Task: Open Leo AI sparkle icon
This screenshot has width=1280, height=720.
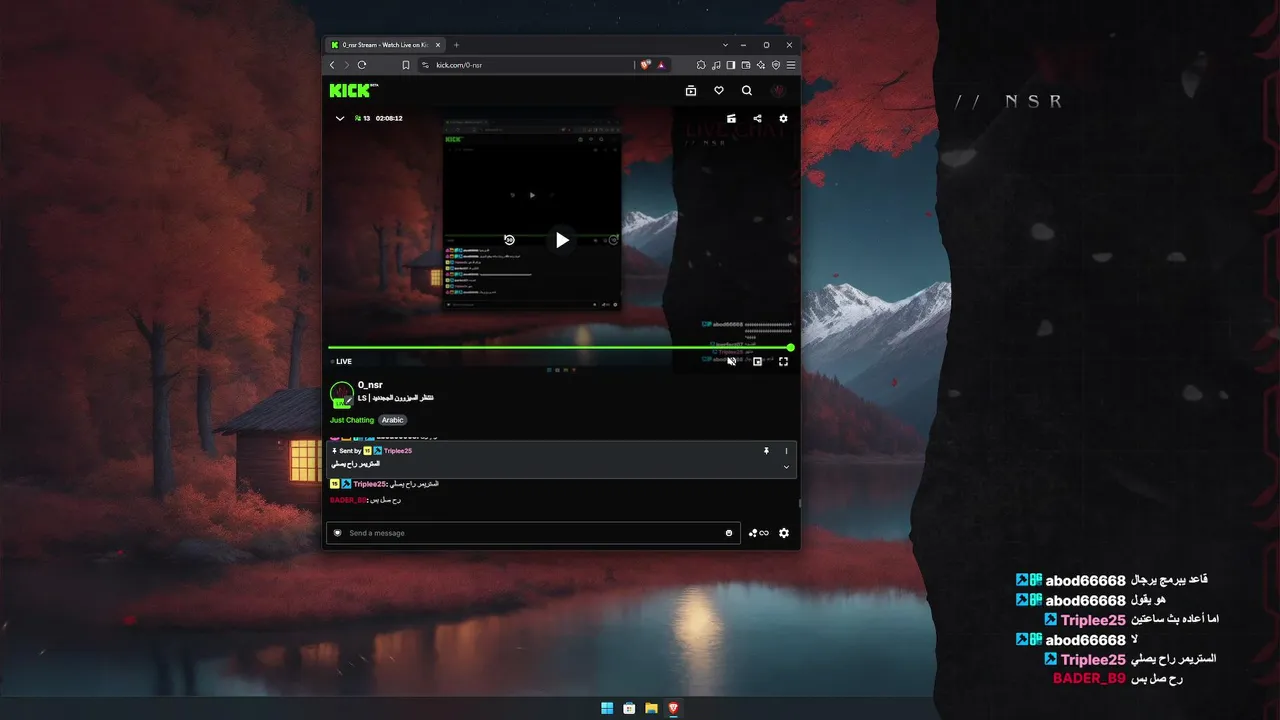Action: click(761, 65)
